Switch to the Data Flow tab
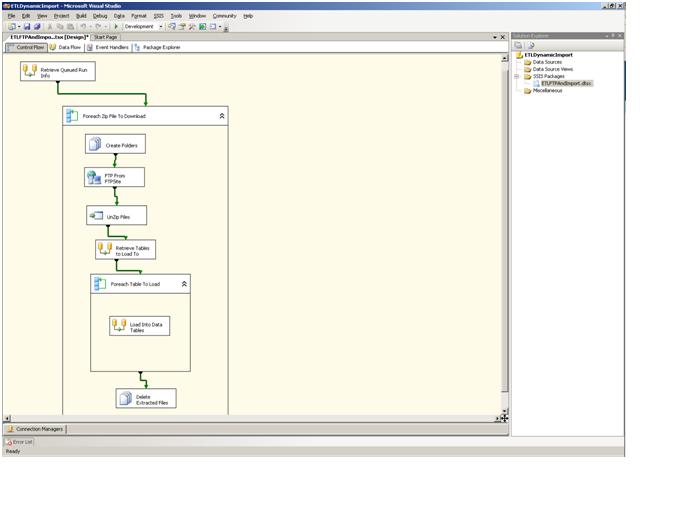The image size is (700, 525). [x=65, y=47]
